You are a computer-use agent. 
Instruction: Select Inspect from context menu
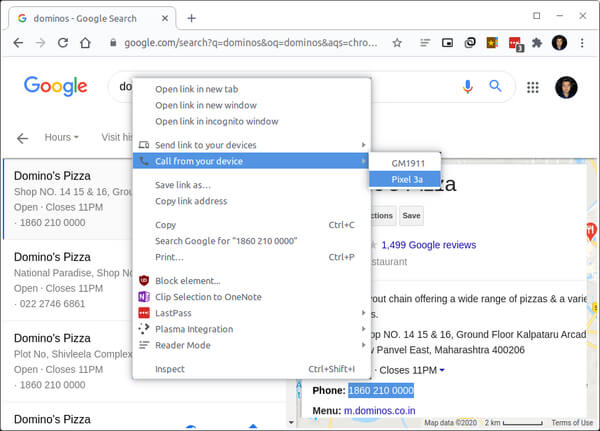[x=252, y=369]
